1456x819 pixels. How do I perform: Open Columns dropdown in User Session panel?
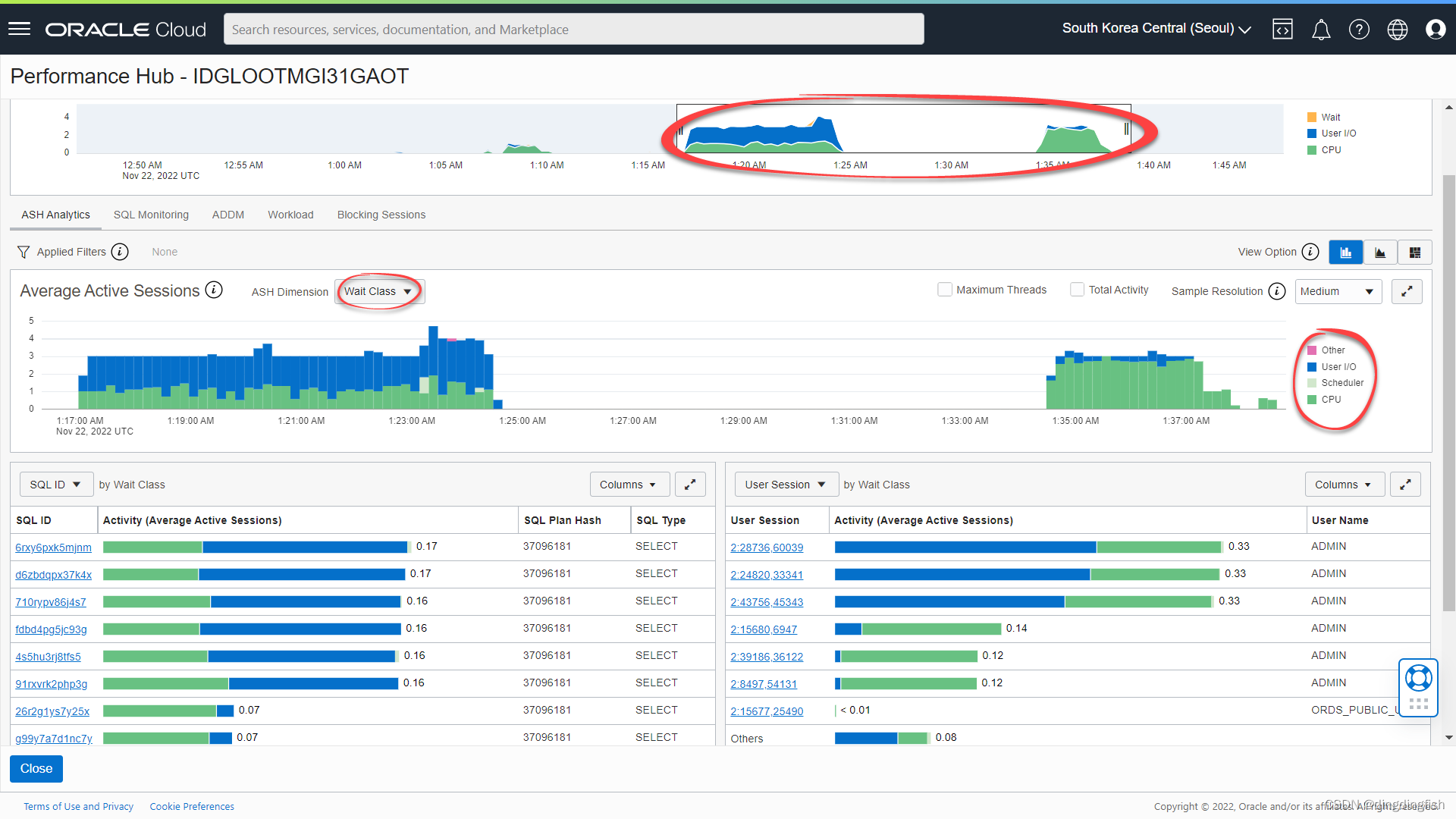[1344, 485]
